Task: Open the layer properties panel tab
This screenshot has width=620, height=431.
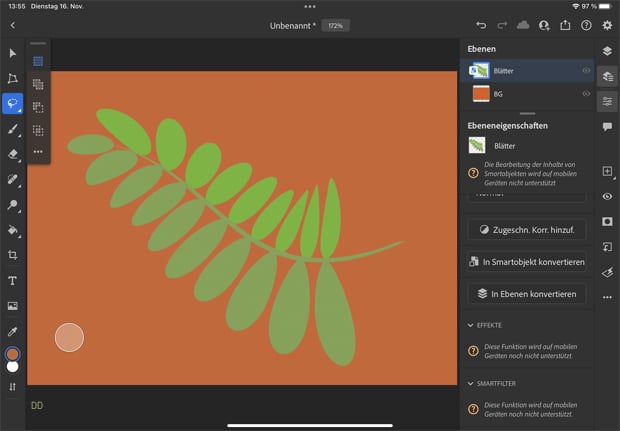Action: [607, 101]
